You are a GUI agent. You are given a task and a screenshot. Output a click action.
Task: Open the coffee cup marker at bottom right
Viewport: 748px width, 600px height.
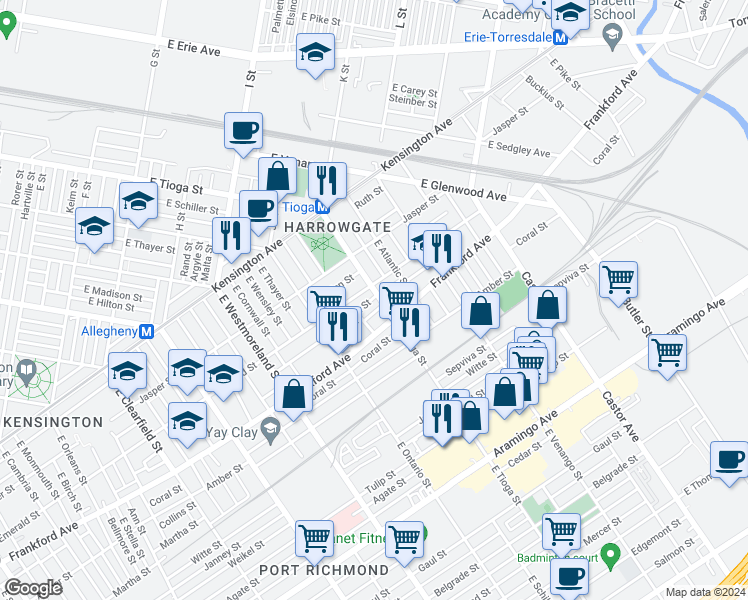[x=569, y=577]
